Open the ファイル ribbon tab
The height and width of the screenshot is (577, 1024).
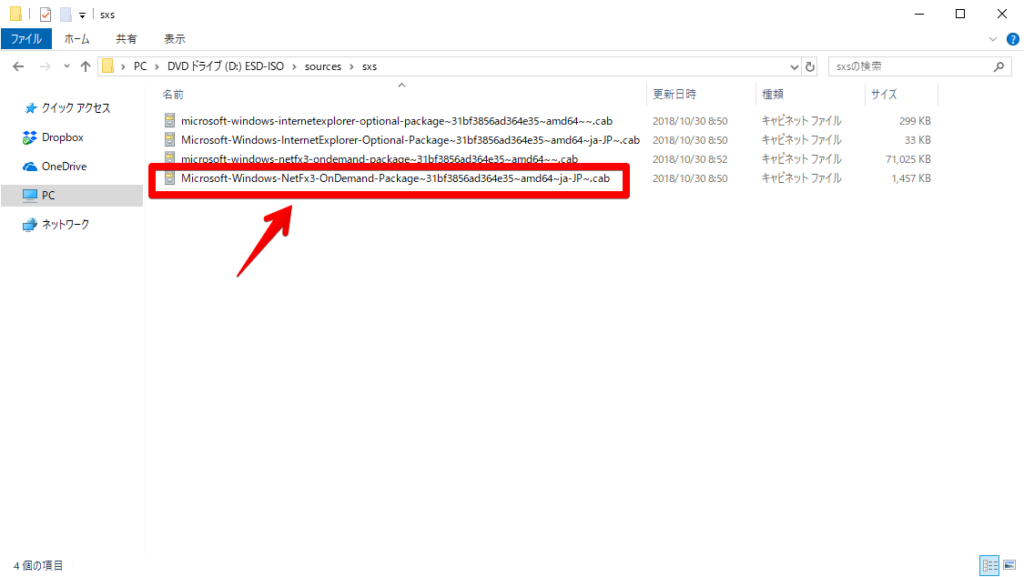click(x=26, y=39)
